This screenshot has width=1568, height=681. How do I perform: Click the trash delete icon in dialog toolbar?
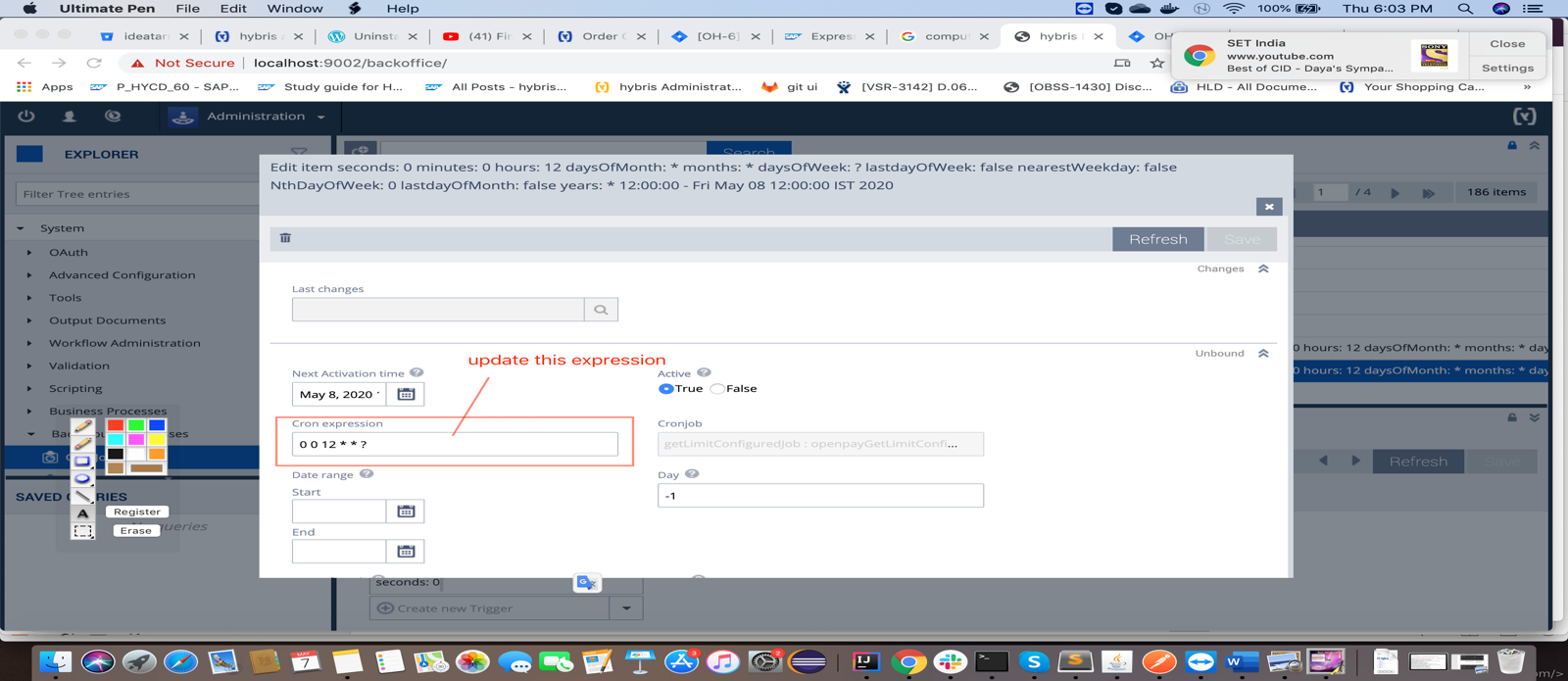[285, 238]
